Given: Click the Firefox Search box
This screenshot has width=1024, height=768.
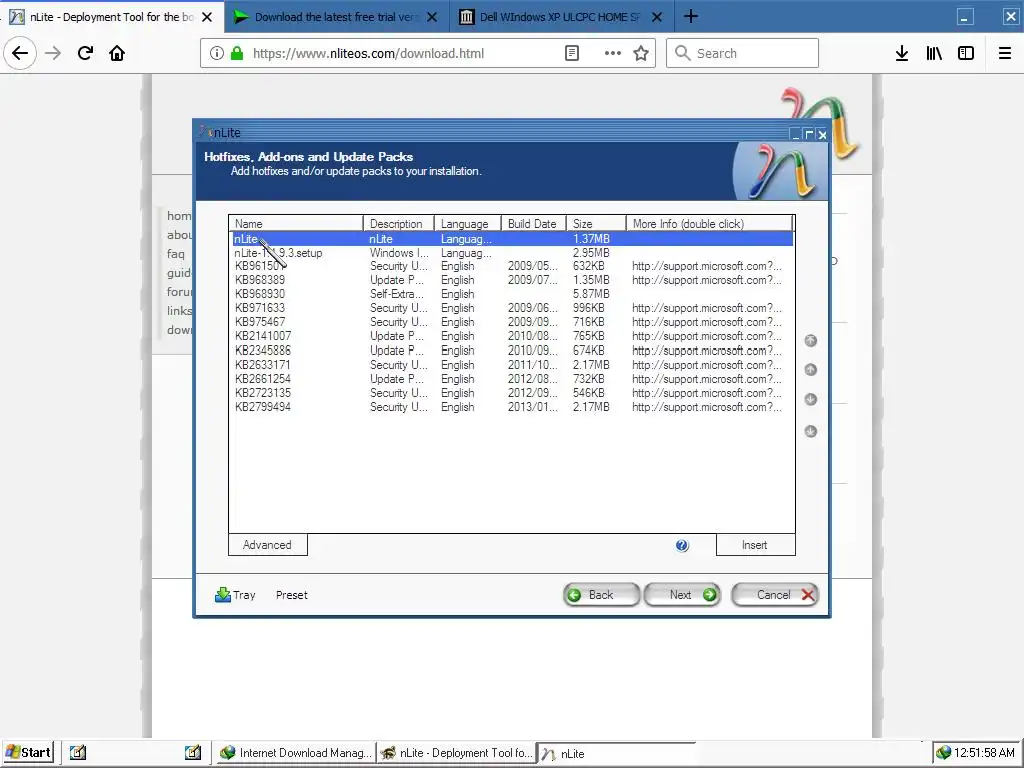Looking at the screenshot, I should 743,54.
